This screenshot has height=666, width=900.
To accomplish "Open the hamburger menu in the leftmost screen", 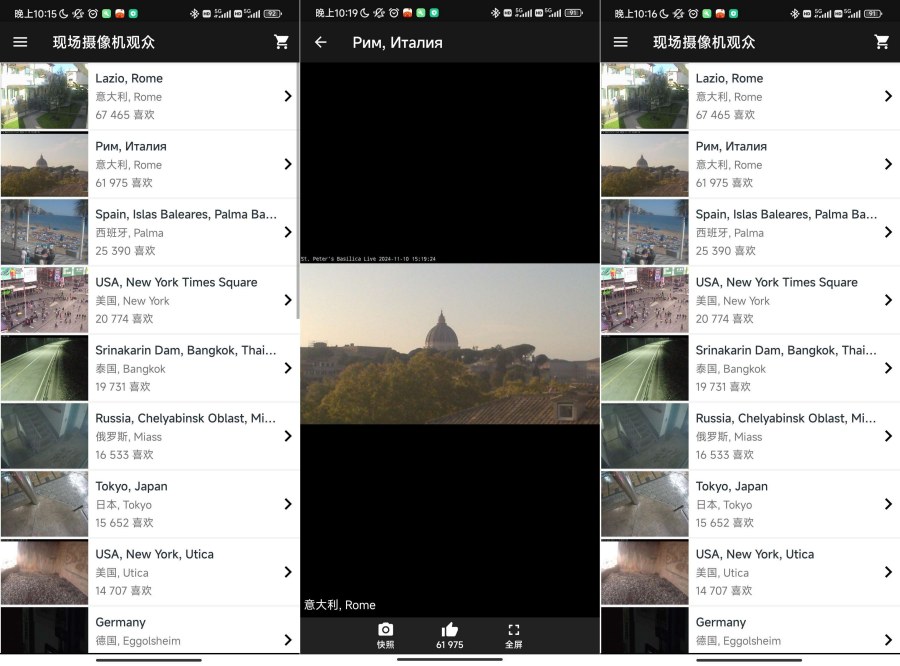I will coord(20,42).
